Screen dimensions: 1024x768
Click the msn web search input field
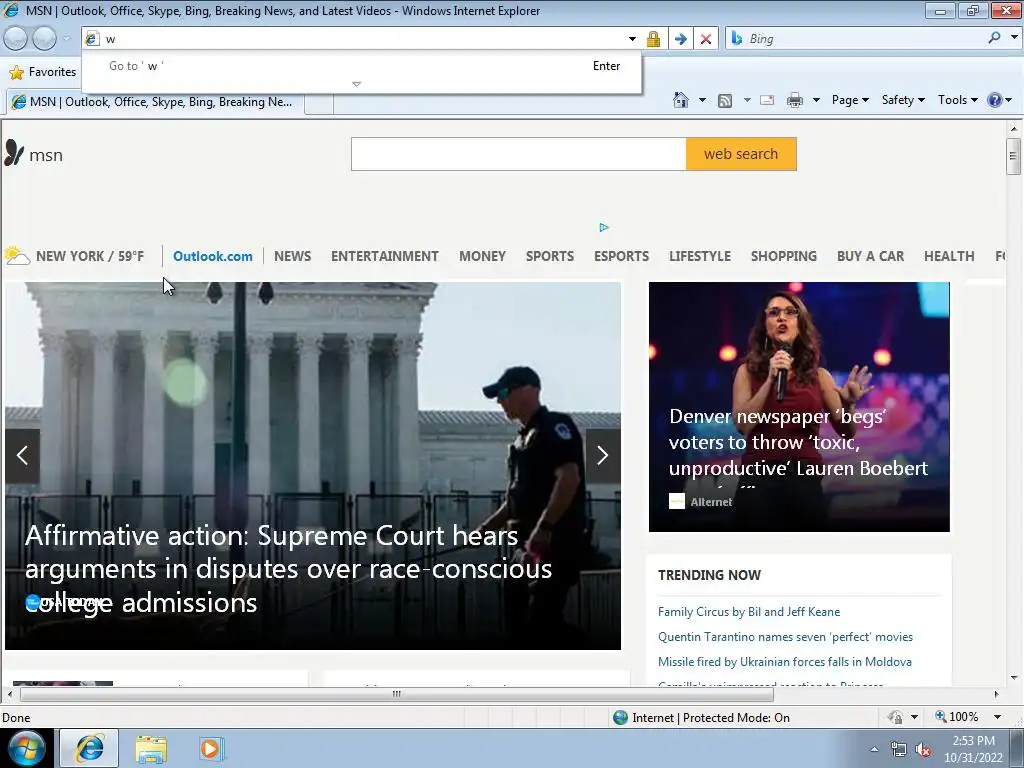[x=519, y=154]
